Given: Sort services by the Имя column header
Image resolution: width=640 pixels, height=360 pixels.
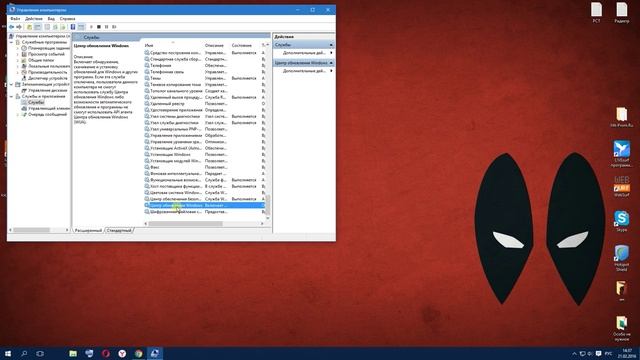Looking at the screenshot, I should [173, 45].
